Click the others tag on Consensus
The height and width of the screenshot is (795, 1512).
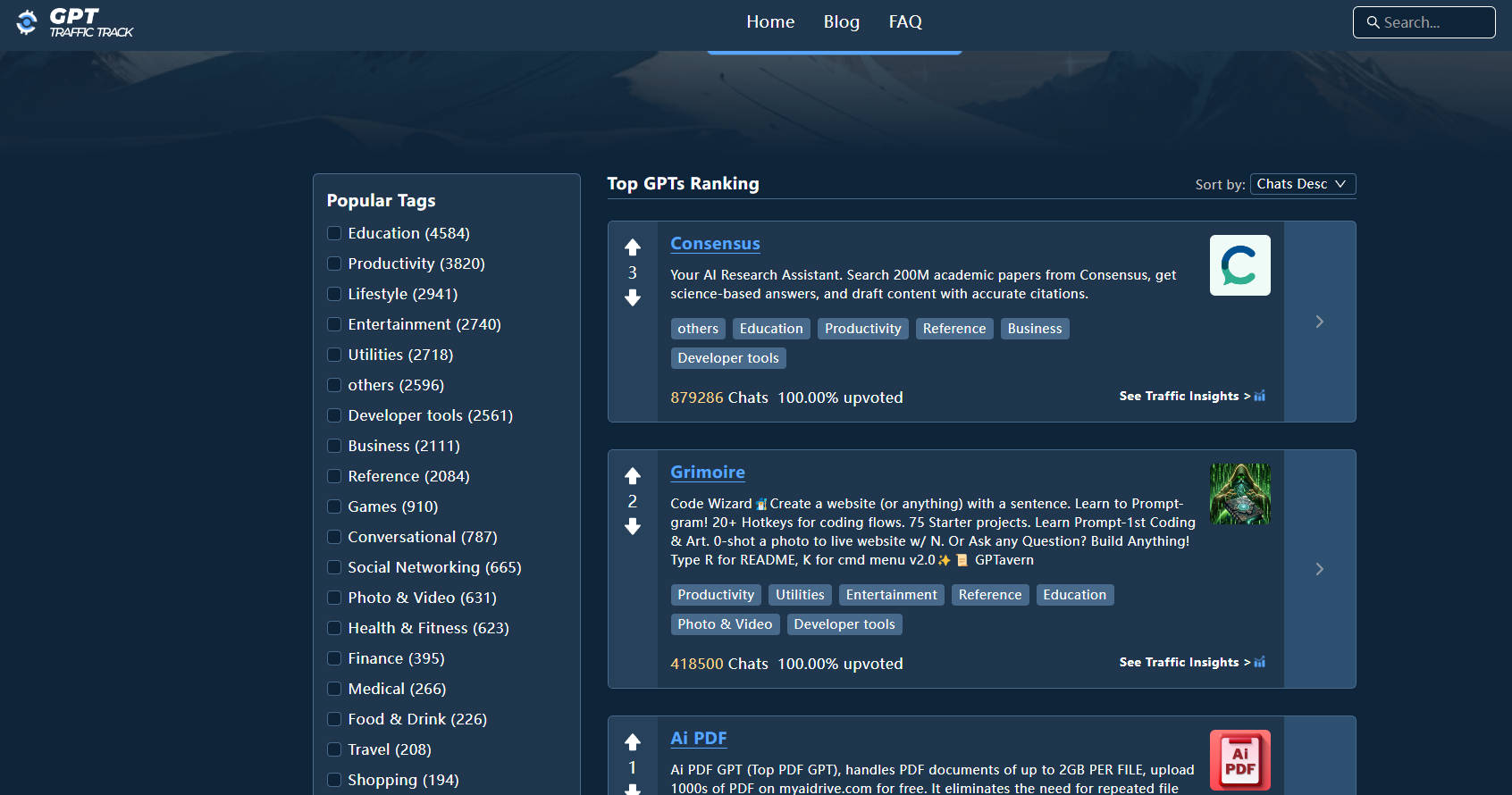pos(698,329)
